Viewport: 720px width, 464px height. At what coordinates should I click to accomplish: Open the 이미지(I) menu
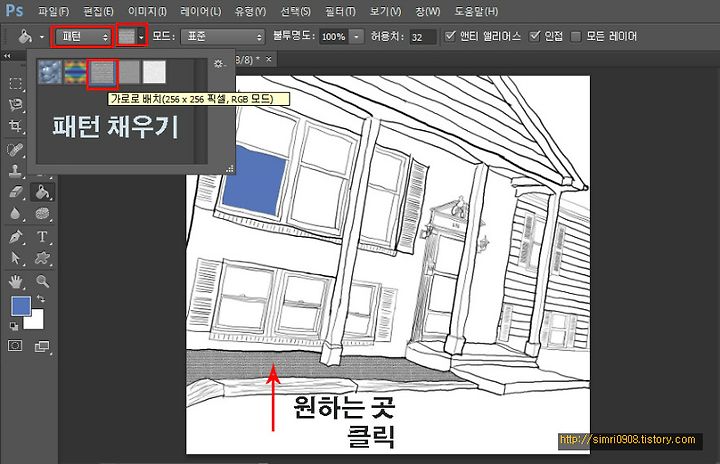147,11
